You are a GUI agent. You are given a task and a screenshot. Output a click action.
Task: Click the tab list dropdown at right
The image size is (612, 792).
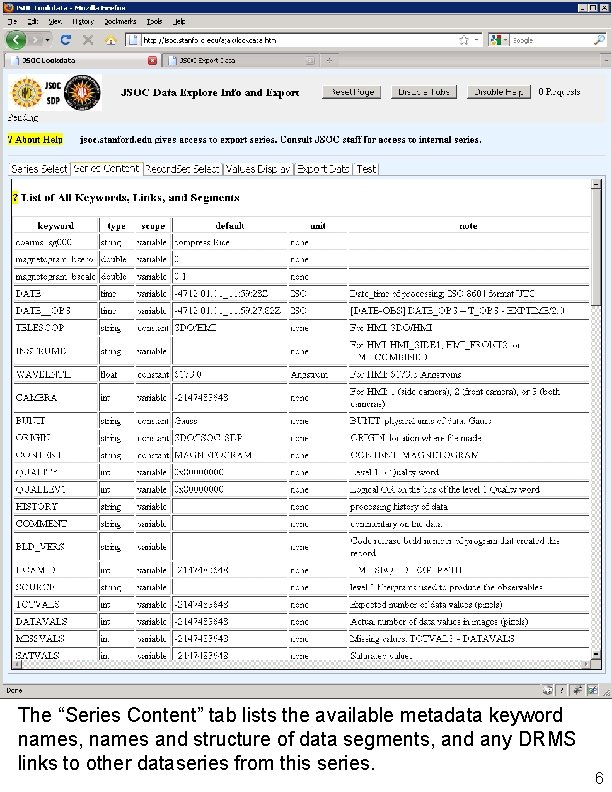(x=605, y=61)
